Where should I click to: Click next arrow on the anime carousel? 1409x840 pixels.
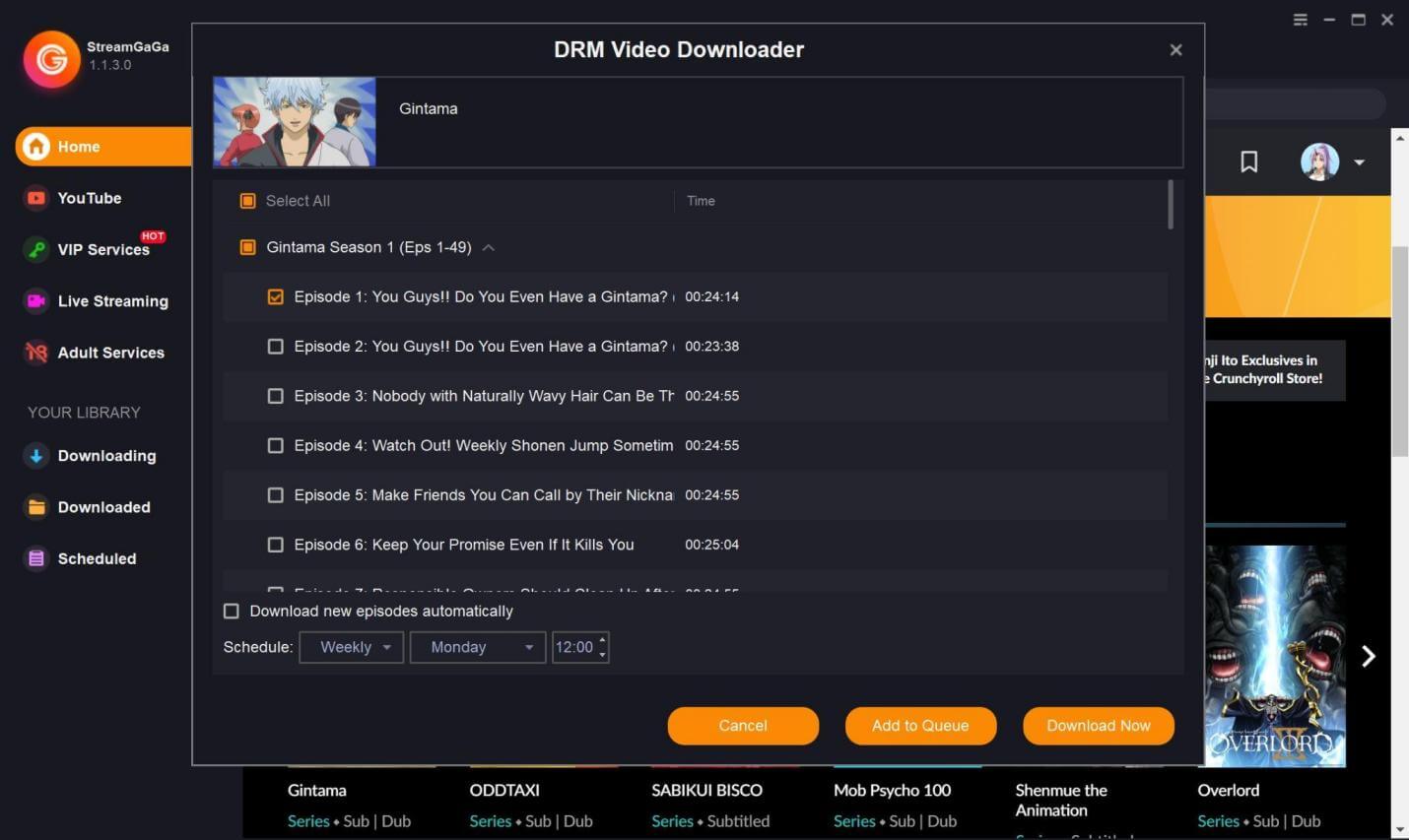point(1368,657)
